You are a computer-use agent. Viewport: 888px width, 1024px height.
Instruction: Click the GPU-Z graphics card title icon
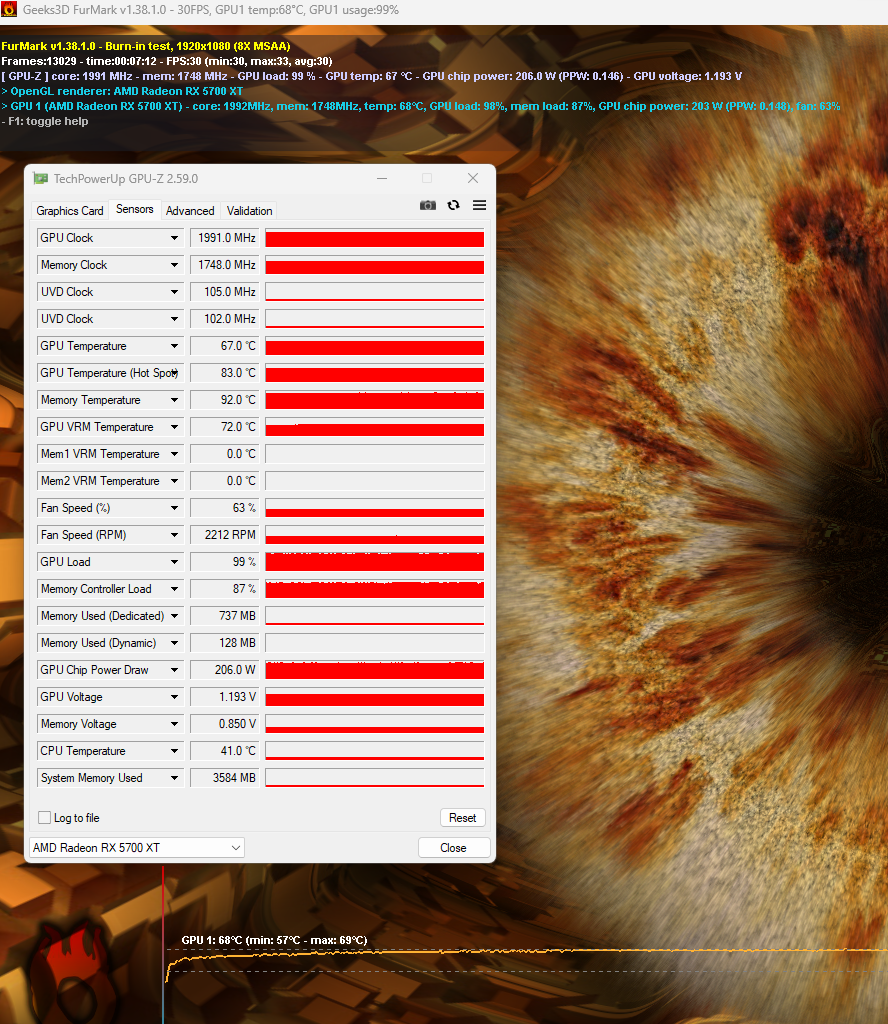click(x=40, y=178)
